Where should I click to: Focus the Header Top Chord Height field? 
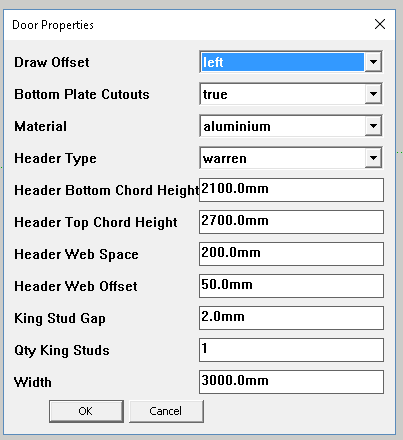(x=291, y=222)
